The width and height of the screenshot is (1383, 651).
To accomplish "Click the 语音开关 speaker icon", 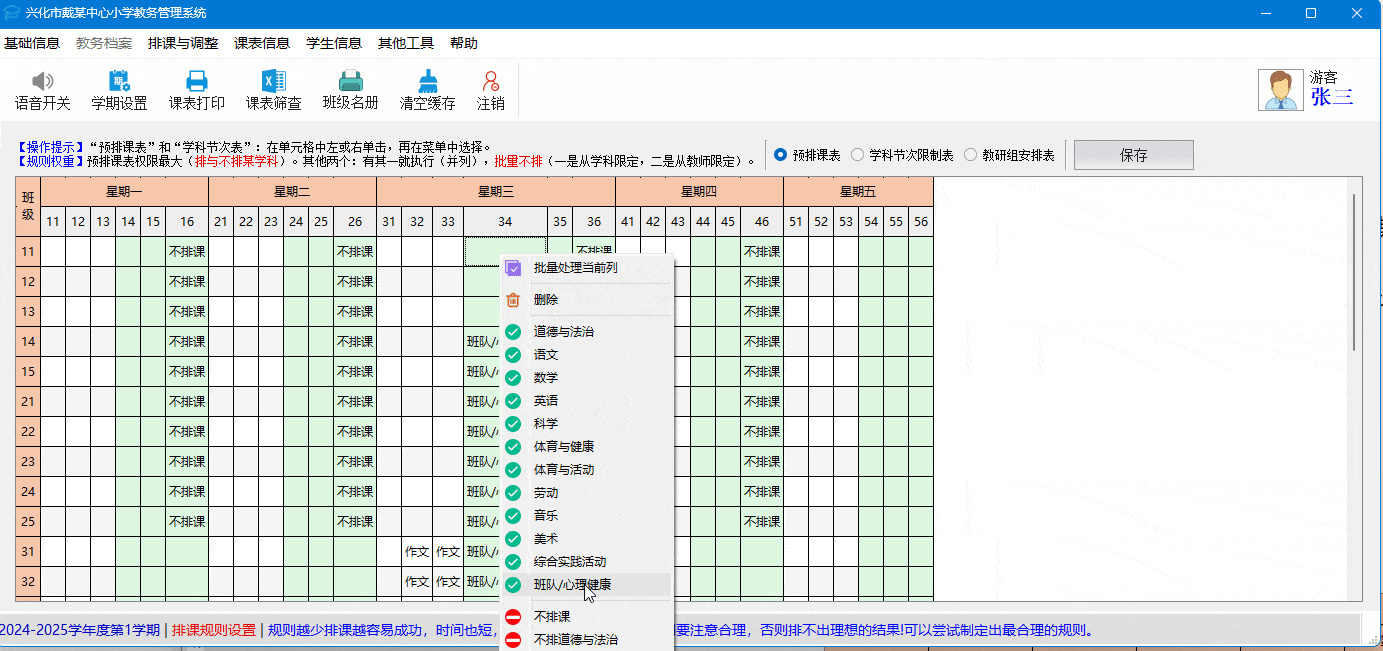I will coord(42,82).
